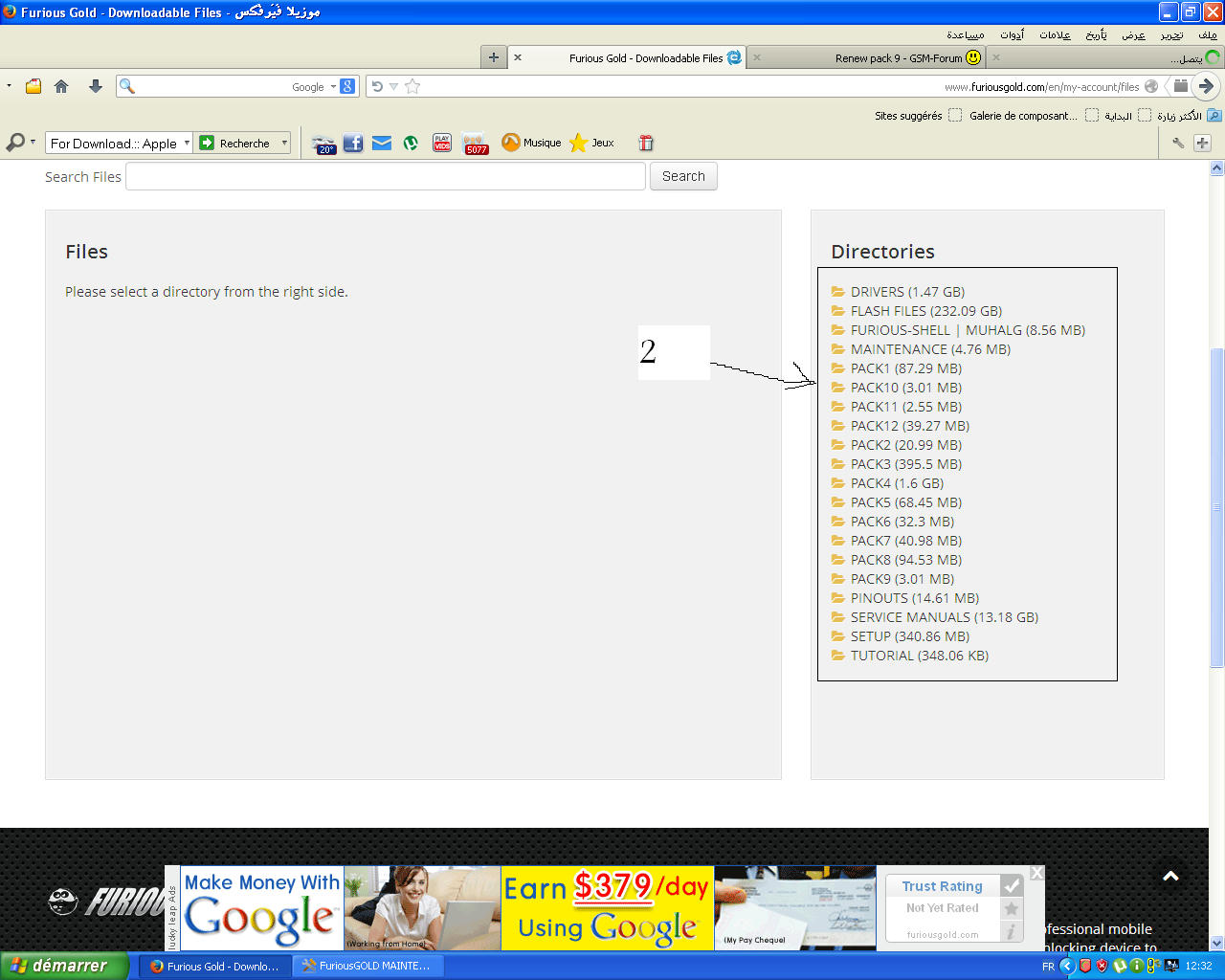Click the back-to-top chevron arrow
Screen dimensions: 1225x980
point(1170,876)
